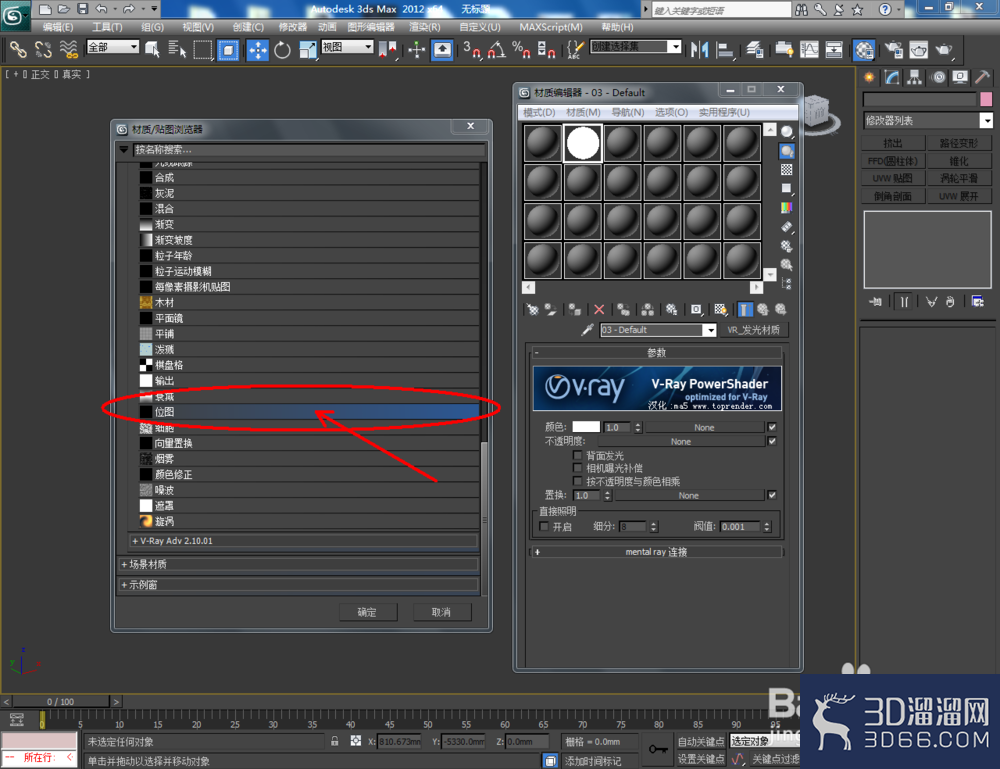Viewport: 1000px width, 769px height.
Task: Open the Hierarchy command panel tab
Action: pos(915,78)
